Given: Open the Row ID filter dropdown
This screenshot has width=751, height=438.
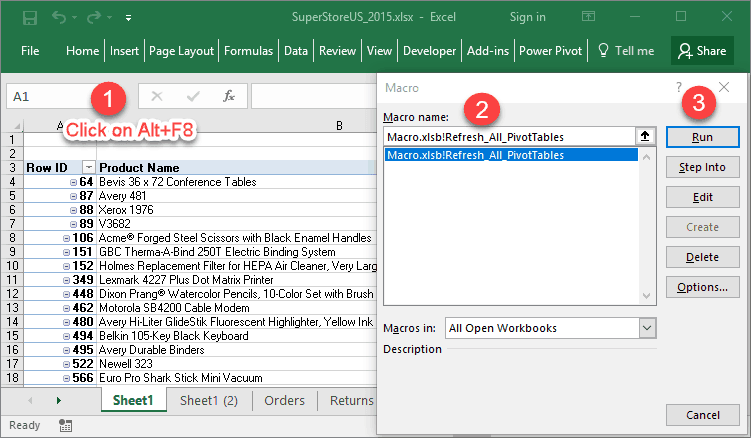Looking at the screenshot, I should (x=88, y=167).
